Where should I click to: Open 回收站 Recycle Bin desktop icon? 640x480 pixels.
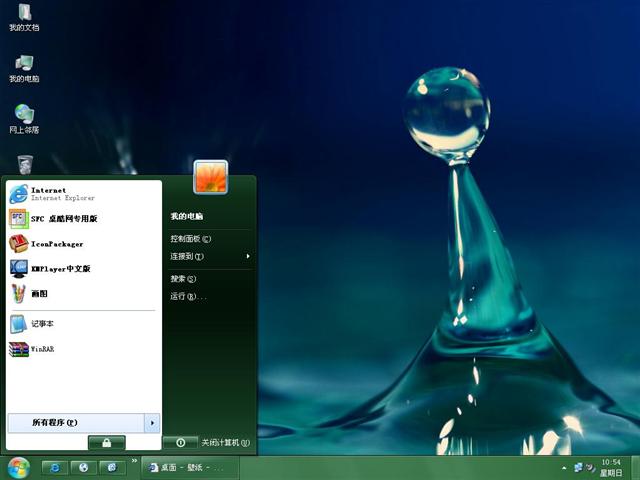pyautogui.click(x=24, y=164)
